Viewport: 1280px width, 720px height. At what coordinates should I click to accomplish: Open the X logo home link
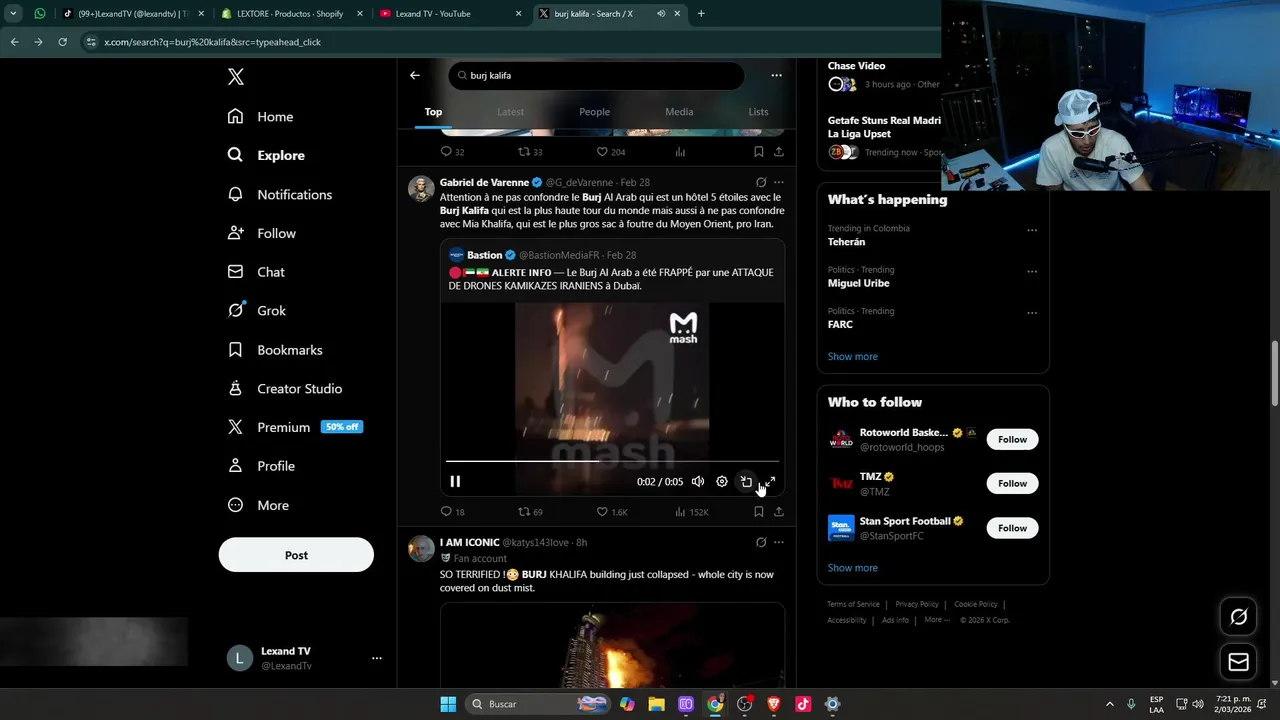click(235, 77)
